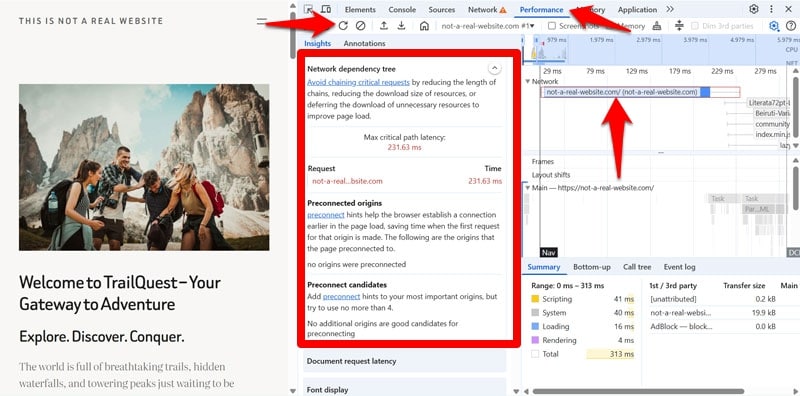This screenshot has height=396, width=800.
Task: Click the Nav timeline marker
Action: pos(549,252)
